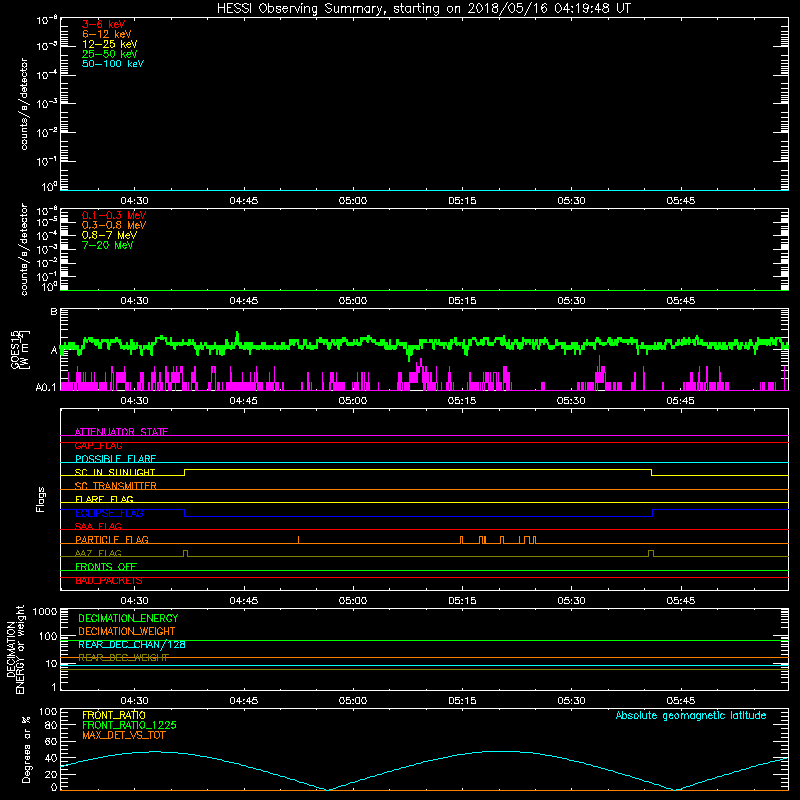The image size is (800, 800).
Task: Click the DECIMATION_WEIGHT legend label
Action: (127, 631)
